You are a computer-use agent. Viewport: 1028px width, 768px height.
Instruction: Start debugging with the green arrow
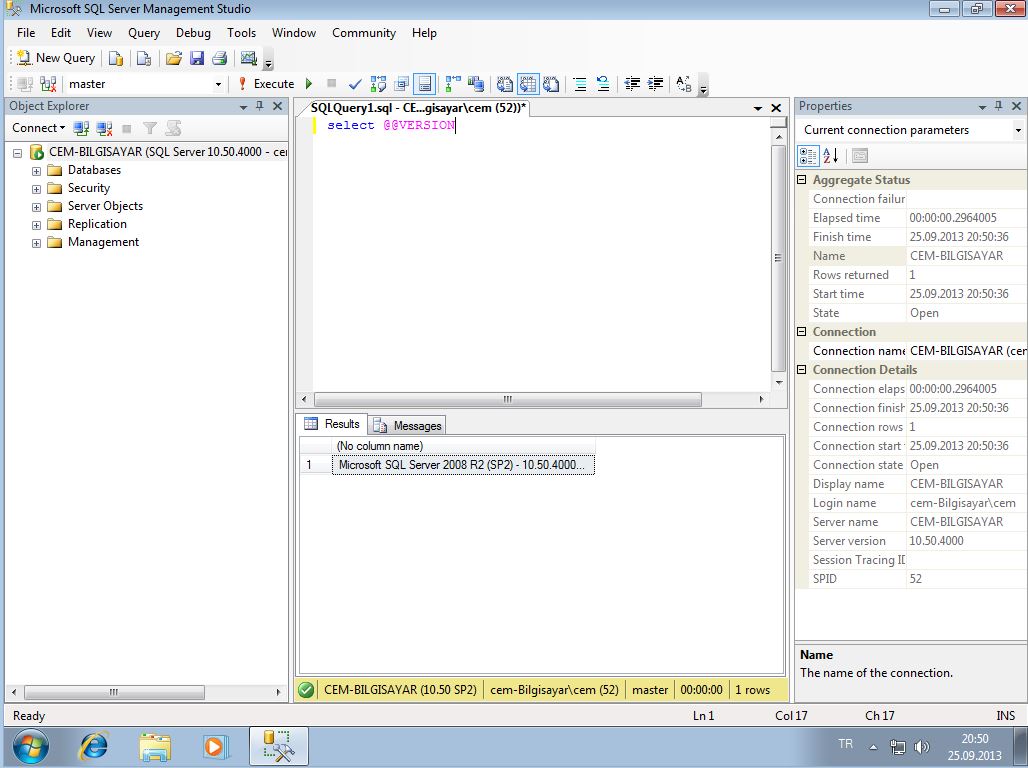click(309, 84)
